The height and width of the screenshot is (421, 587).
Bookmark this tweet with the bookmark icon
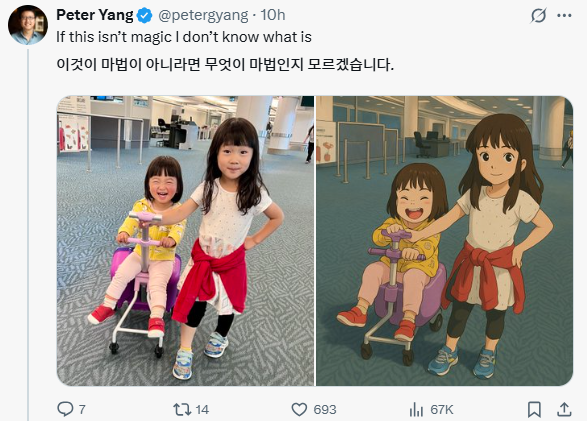coord(534,409)
